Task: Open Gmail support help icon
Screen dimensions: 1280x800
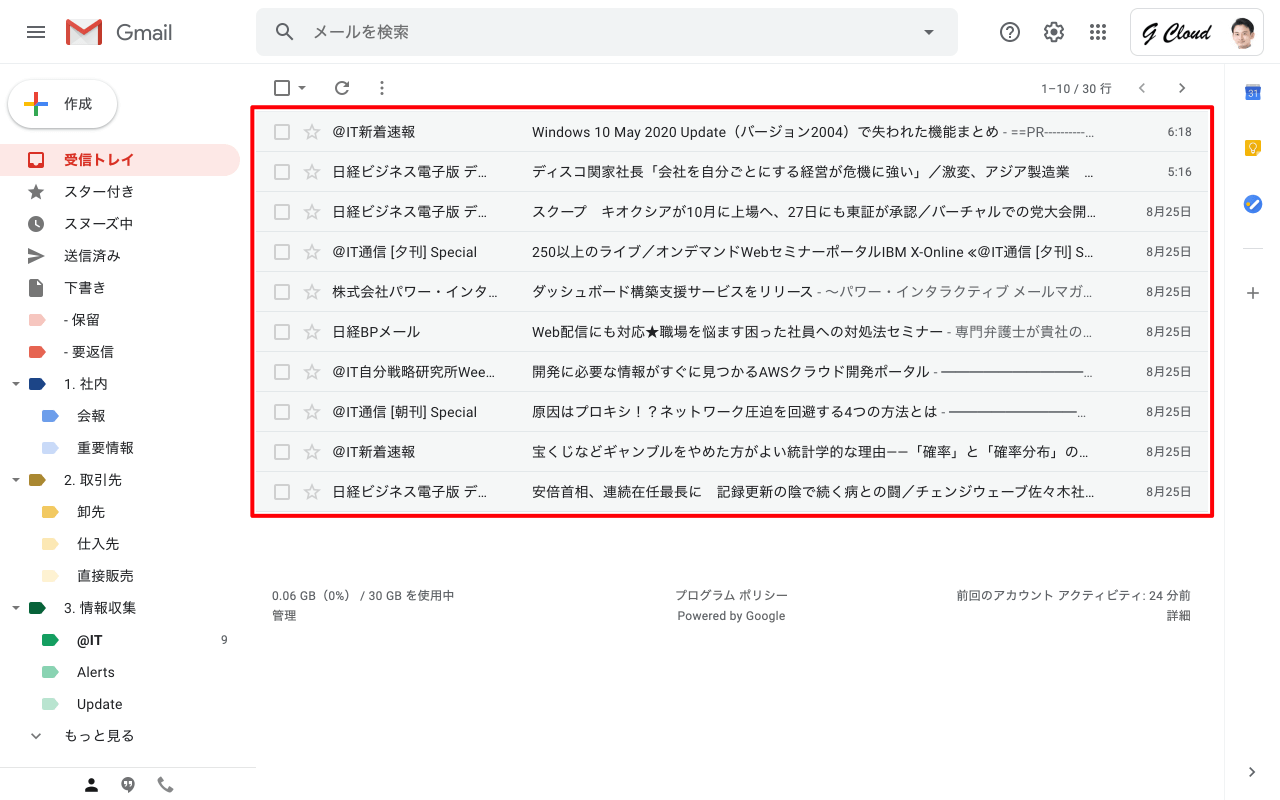Action: point(1010,32)
